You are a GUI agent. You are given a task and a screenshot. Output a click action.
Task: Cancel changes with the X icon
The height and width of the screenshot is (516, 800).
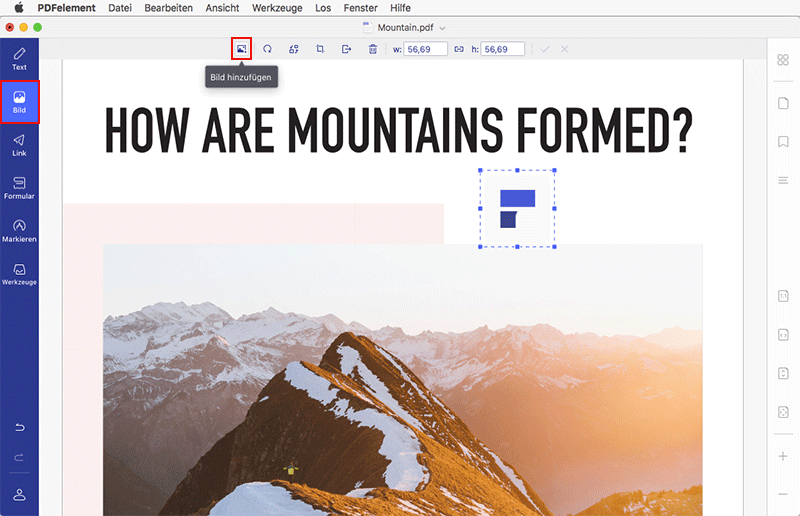click(564, 49)
